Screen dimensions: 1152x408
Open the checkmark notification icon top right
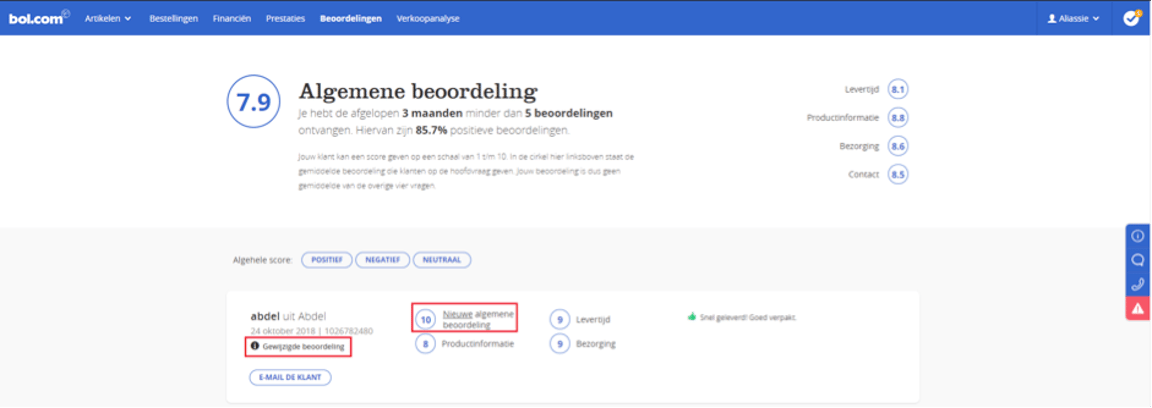pyautogui.click(x=1131, y=18)
